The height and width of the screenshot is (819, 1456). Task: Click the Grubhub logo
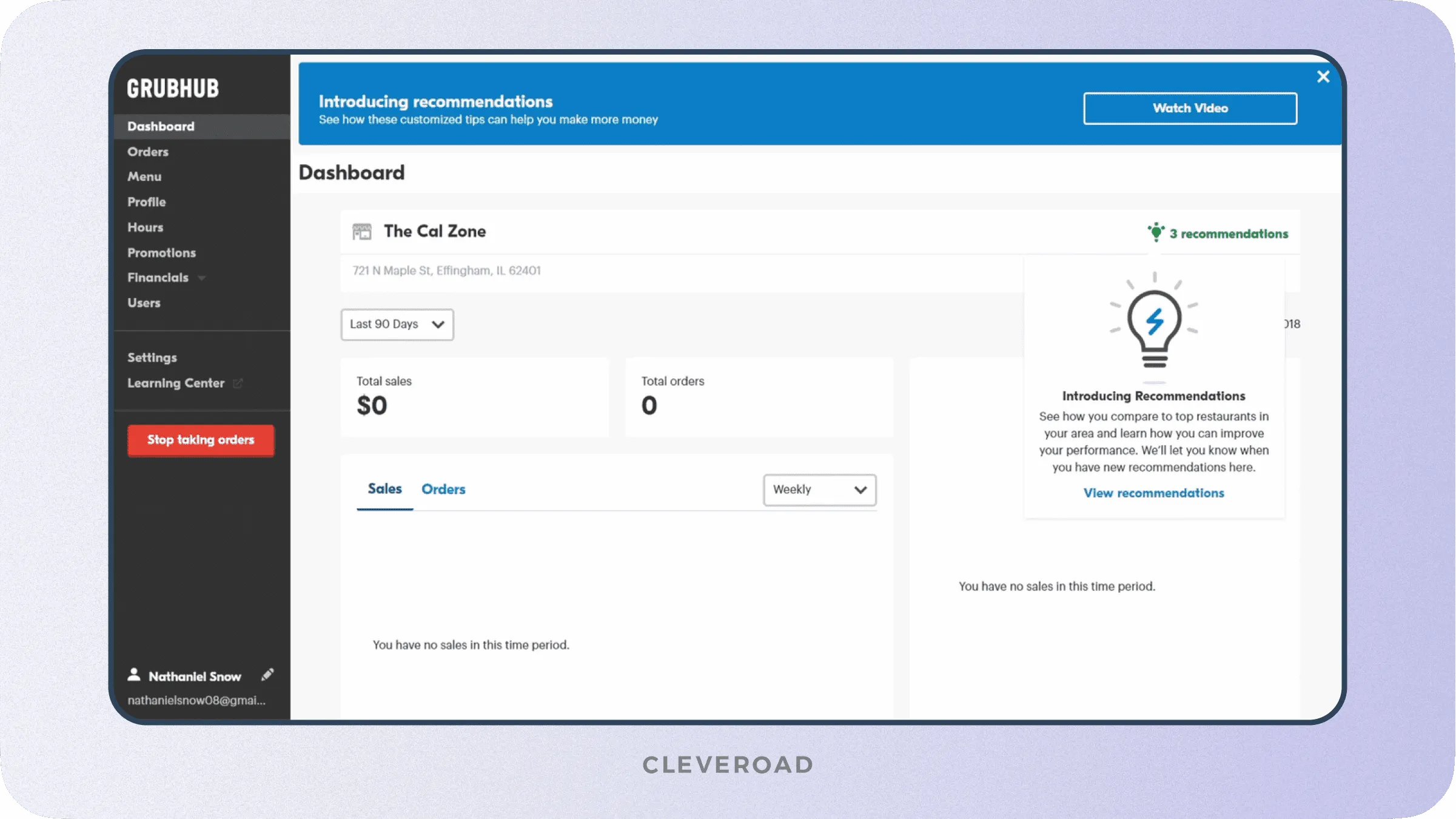(x=173, y=89)
